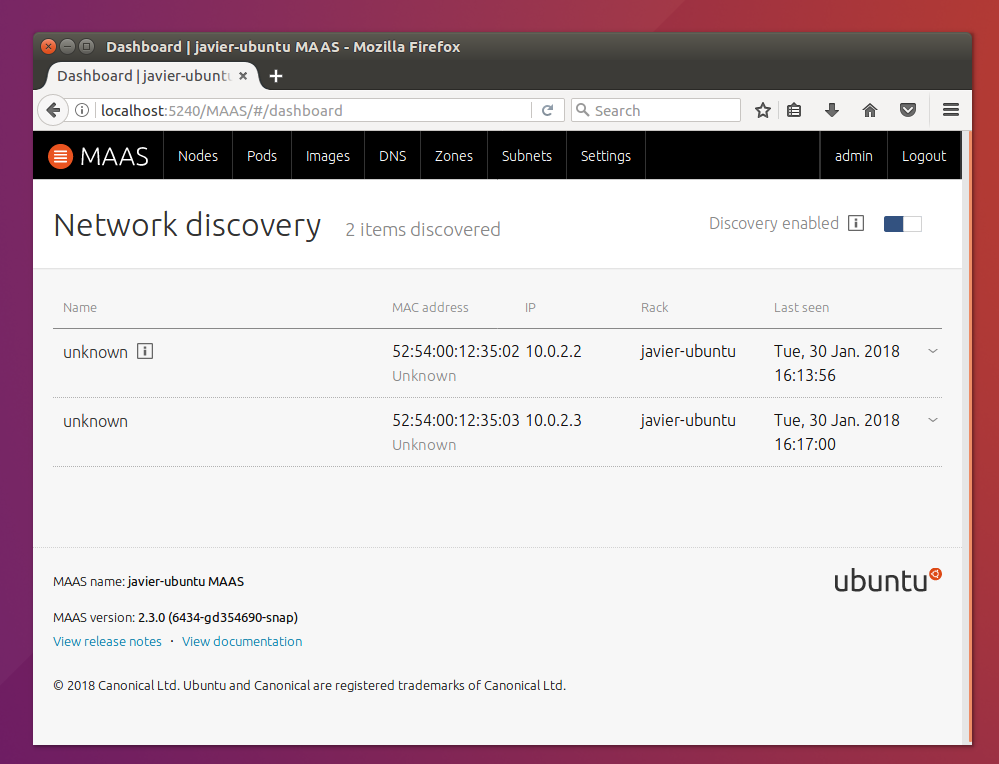The width and height of the screenshot is (999, 764).
Task: Select MAC address 52:54:00:12:35:03
Action: (x=456, y=420)
